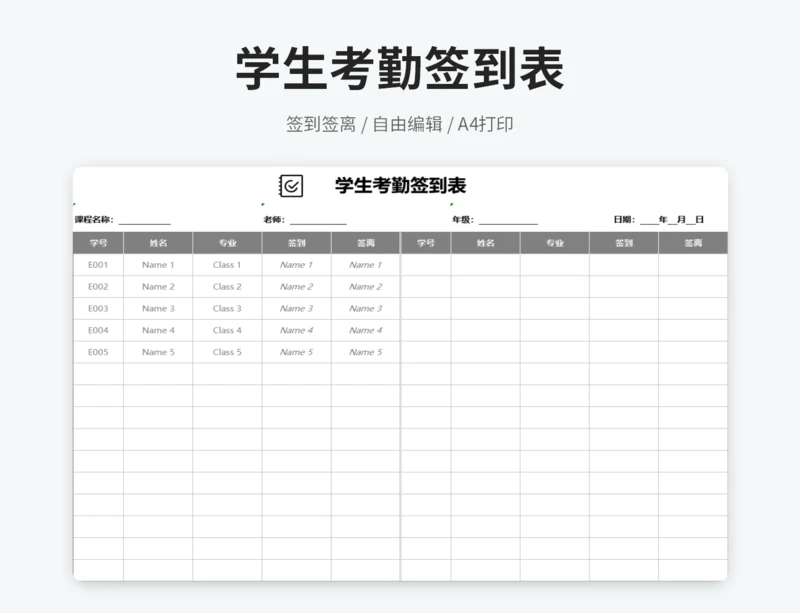
Task: Click the 日期: label
Action: coord(624,219)
